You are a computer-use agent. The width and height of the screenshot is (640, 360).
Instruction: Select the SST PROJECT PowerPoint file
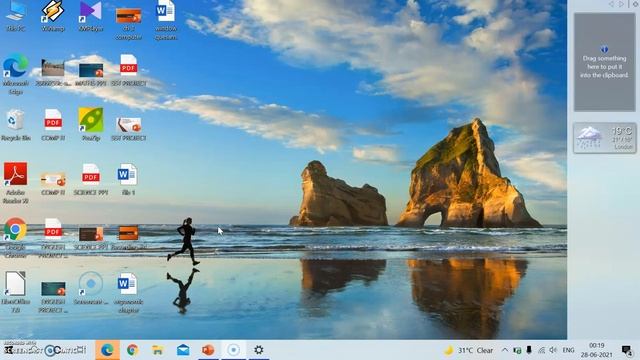(128, 128)
